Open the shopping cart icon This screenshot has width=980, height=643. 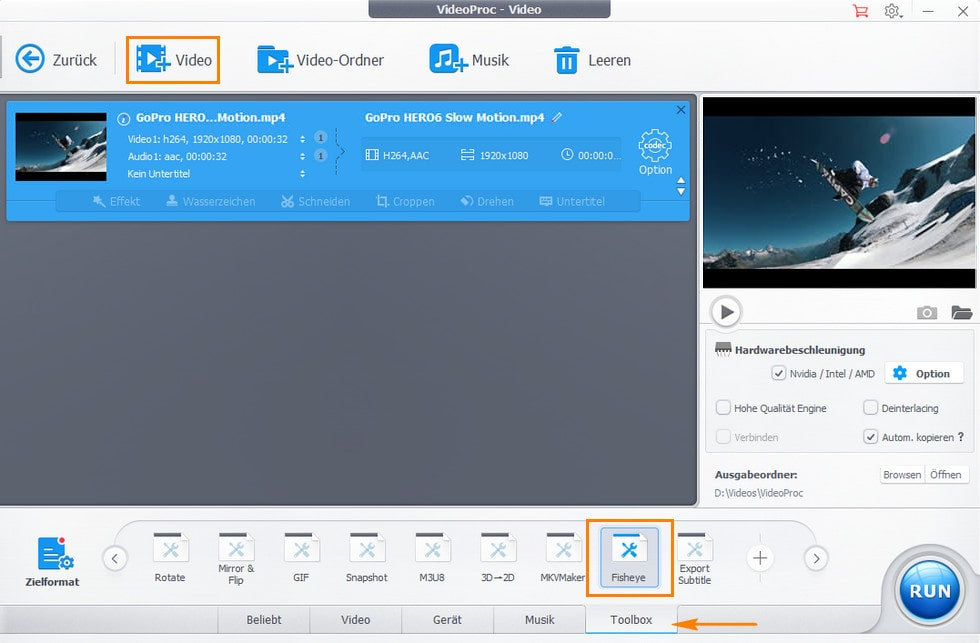click(861, 11)
